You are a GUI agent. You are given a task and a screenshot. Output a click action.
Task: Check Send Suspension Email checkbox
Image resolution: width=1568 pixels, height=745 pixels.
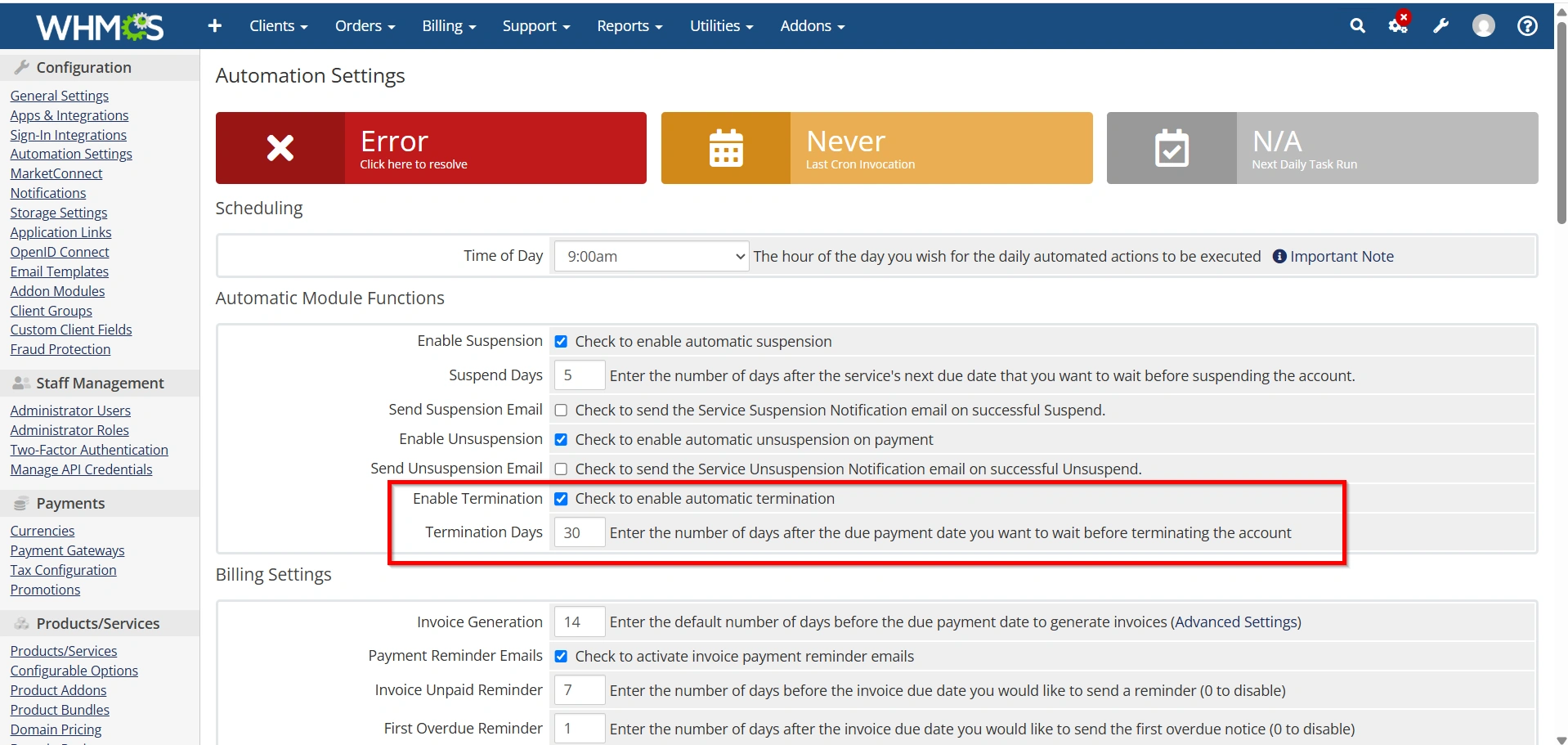561,411
